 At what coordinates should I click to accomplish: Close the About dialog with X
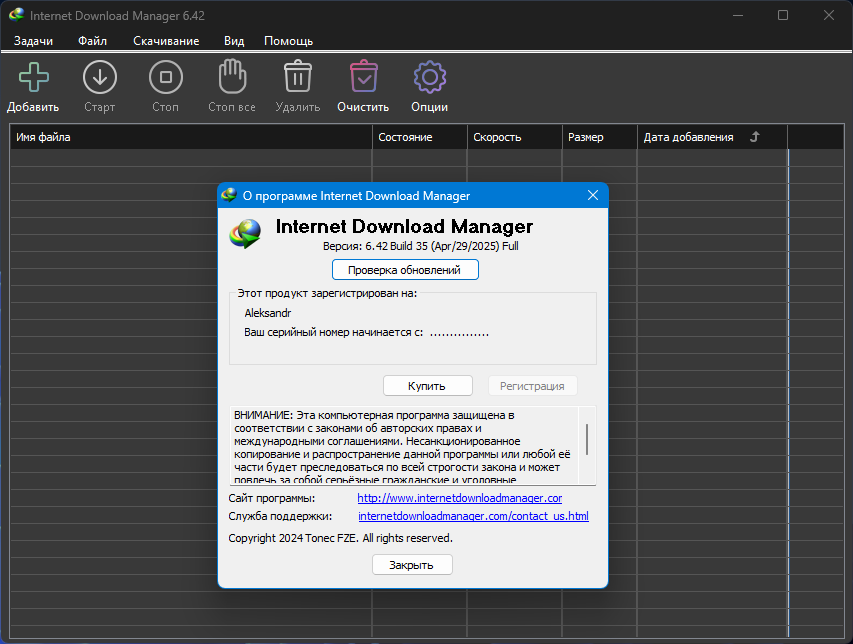coord(593,195)
